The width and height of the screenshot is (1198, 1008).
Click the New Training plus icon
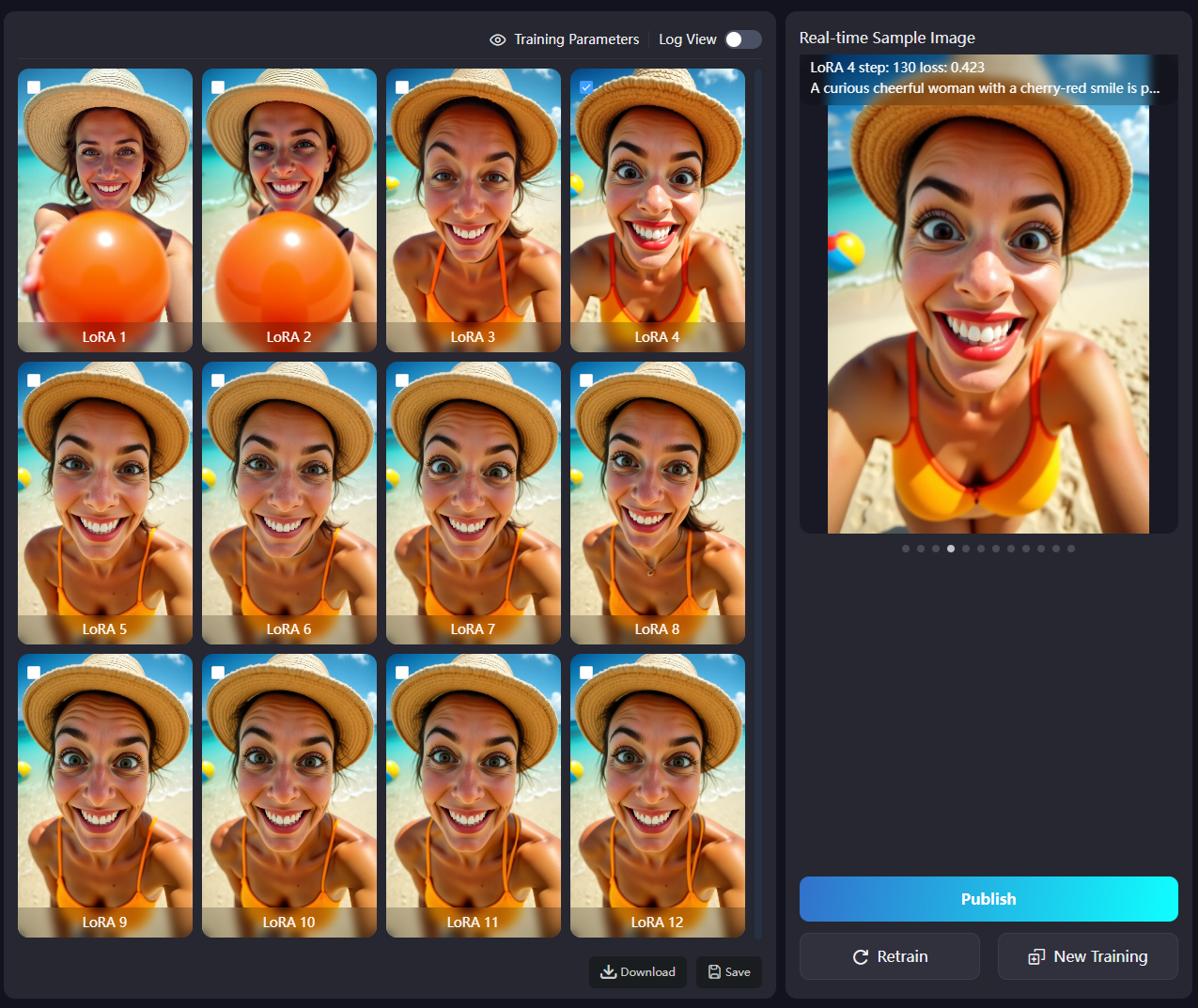coord(1036,956)
